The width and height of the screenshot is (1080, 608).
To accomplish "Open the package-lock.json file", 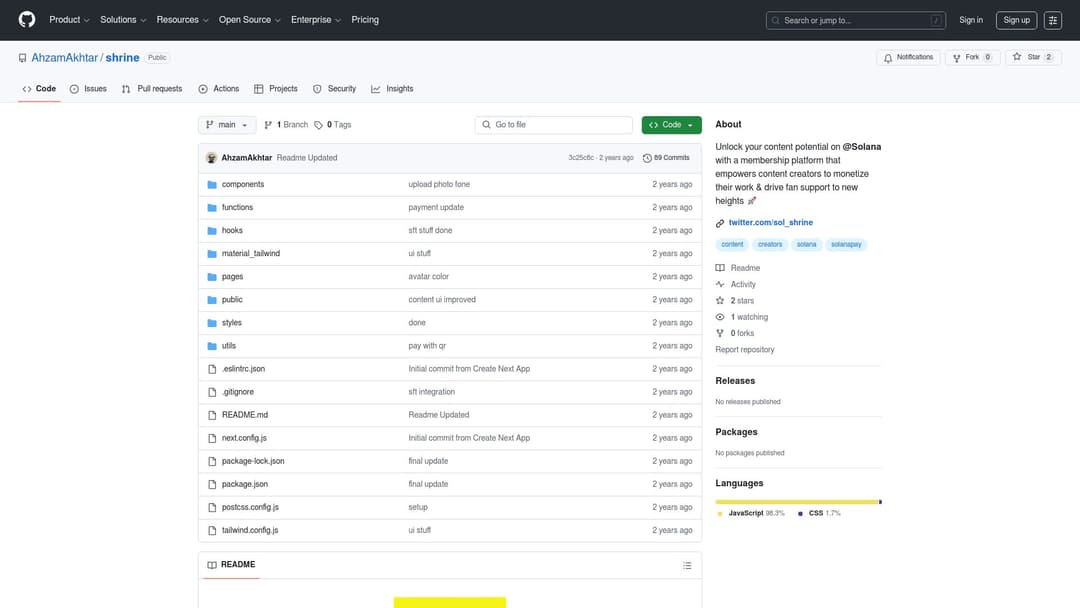I will (x=253, y=461).
